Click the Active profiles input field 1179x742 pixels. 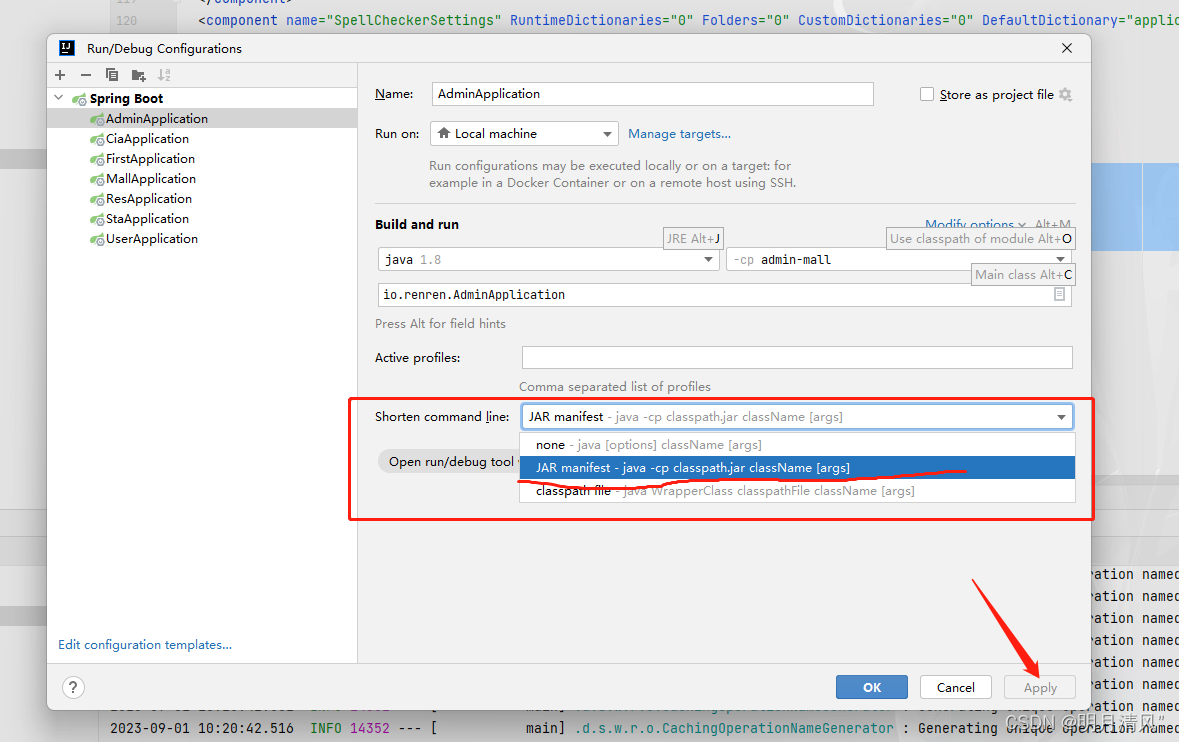(x=797, y=357)
